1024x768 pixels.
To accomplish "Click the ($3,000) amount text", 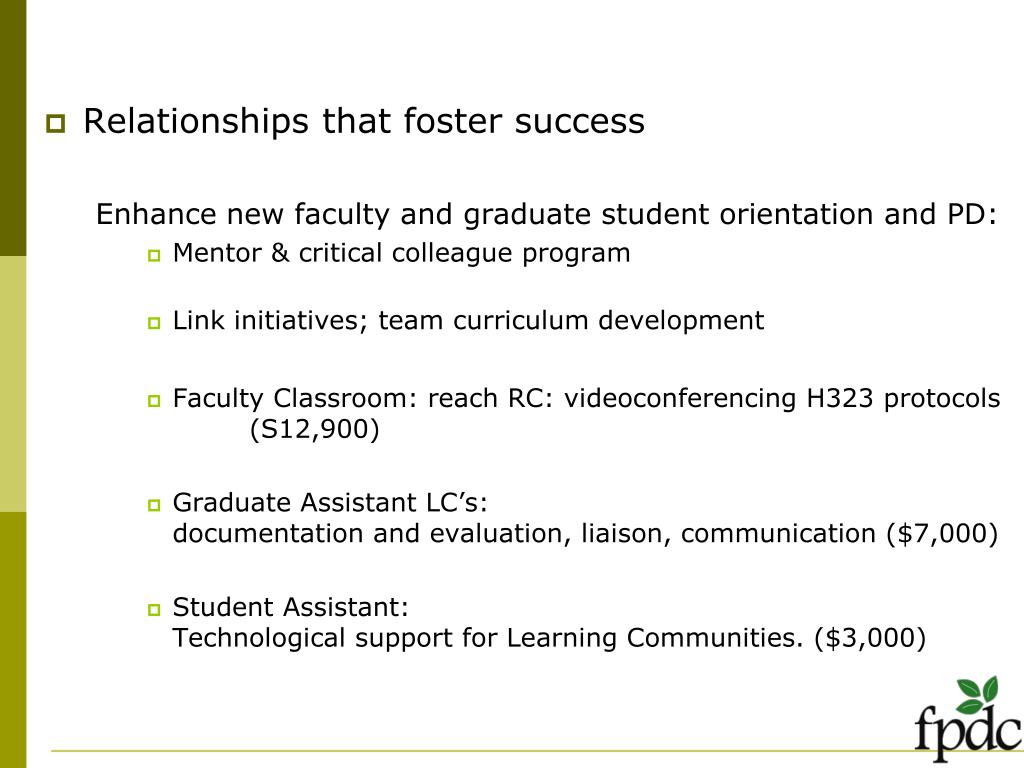I will [871, 638].
